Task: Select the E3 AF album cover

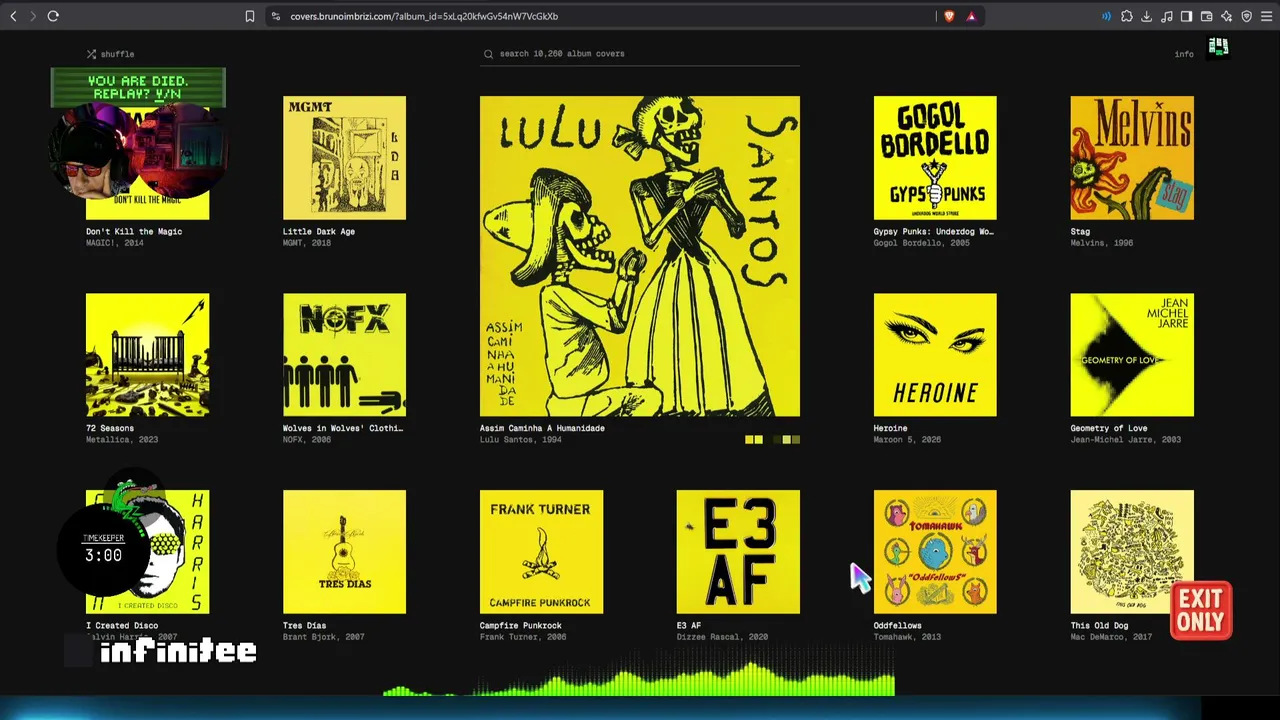Action: point(738,552)
